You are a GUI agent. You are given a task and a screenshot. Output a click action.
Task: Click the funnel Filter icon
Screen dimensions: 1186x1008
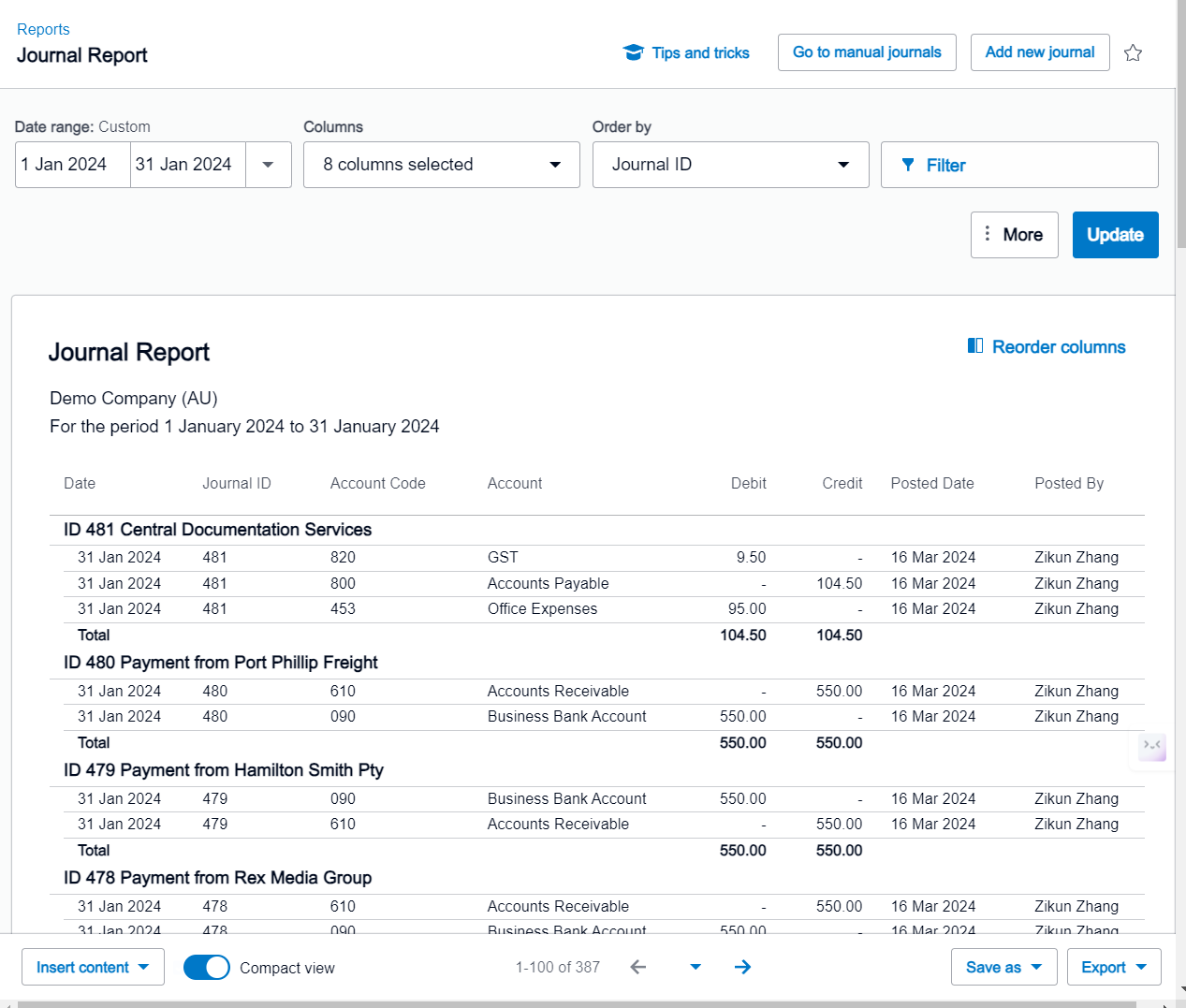coord(907,165)
